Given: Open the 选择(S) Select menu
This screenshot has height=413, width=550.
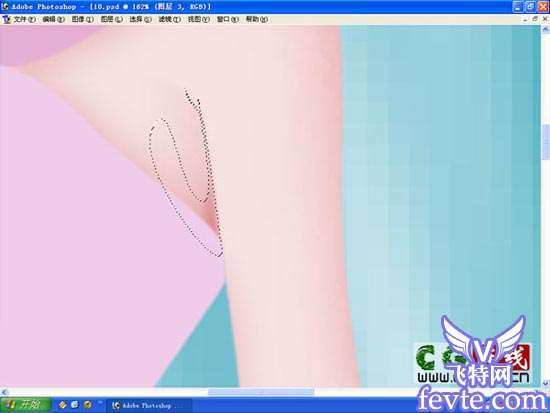Looking at the screenshot, I should [x=140, y=19].
